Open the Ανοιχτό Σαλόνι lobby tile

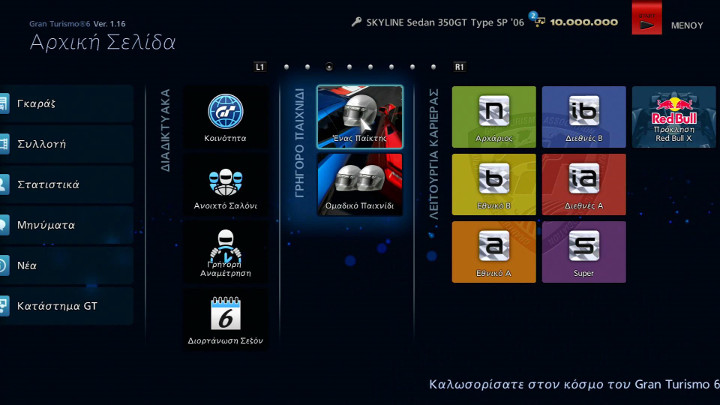tap(226, 185)
